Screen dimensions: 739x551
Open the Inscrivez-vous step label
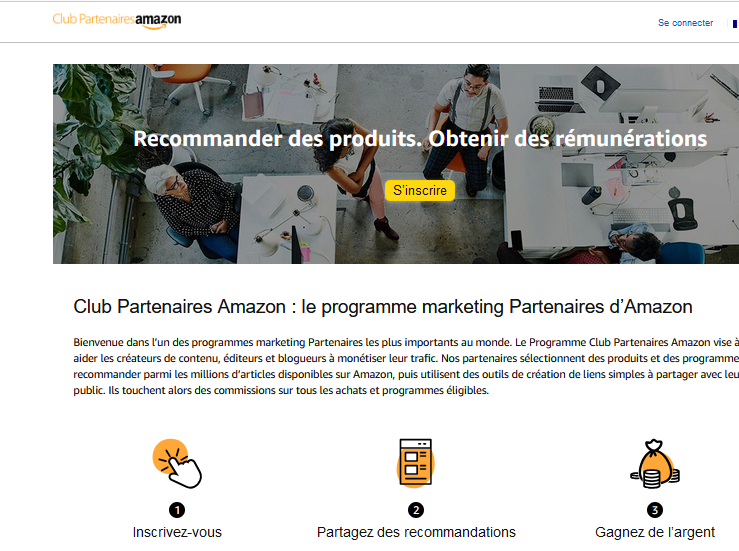point(177,532)
